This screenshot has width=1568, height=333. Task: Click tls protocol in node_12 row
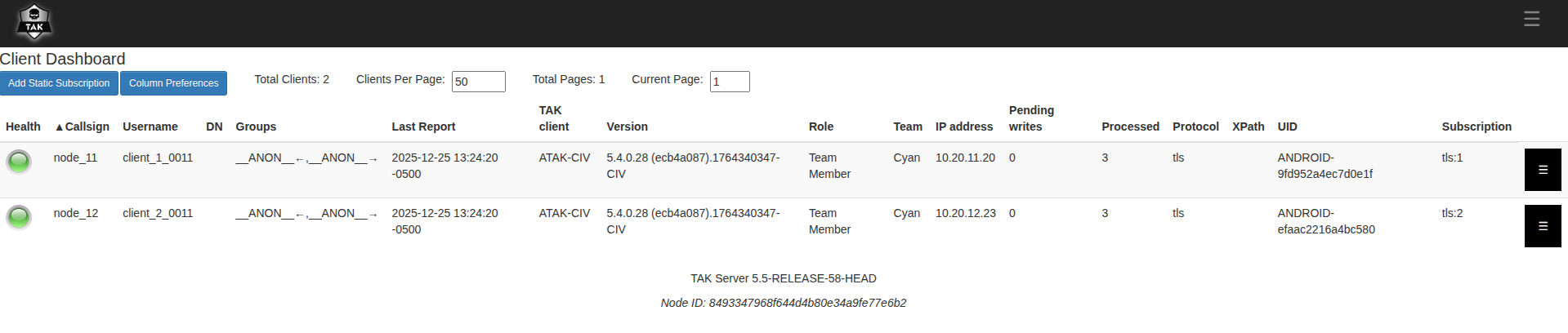click(1178, 213)
